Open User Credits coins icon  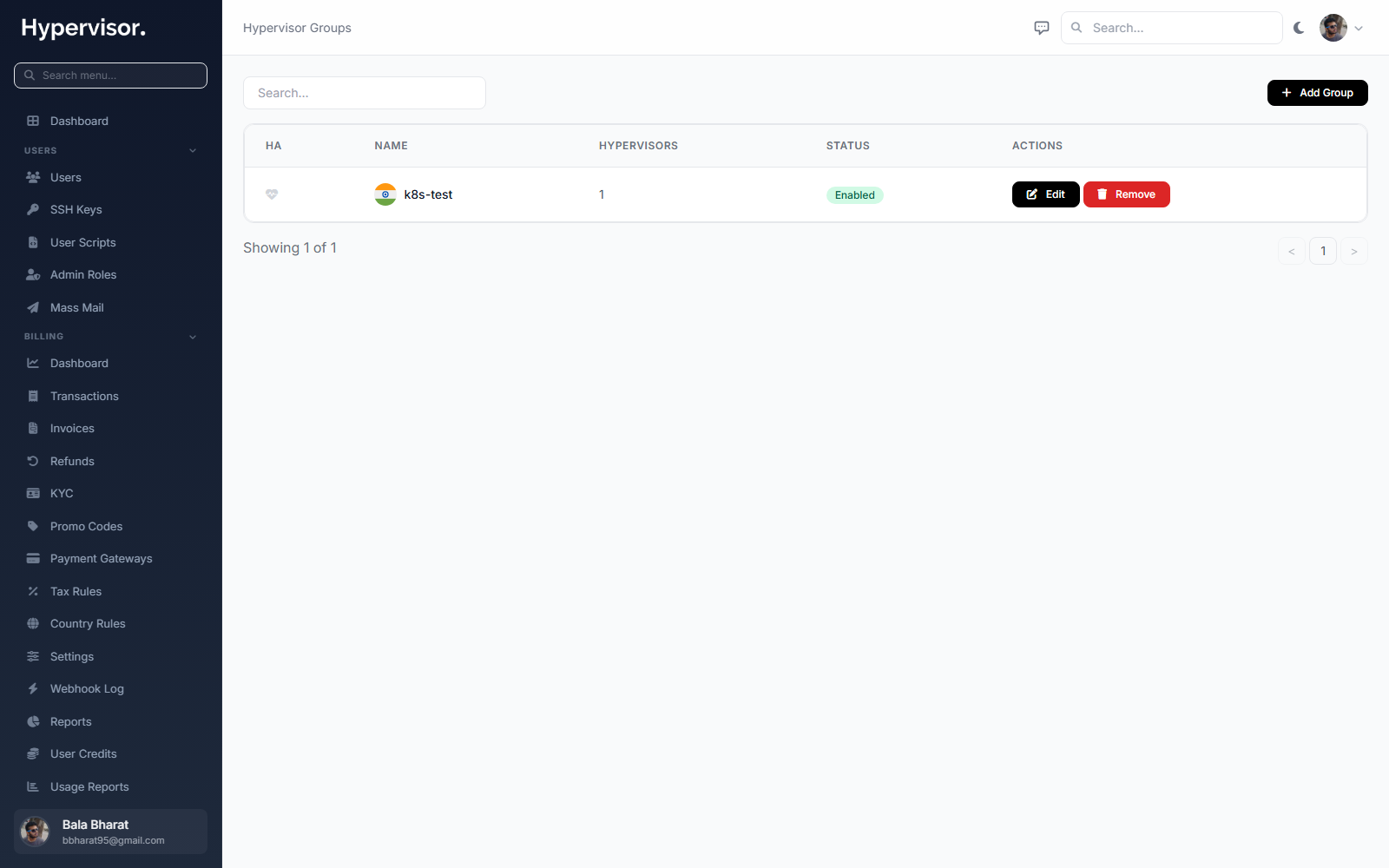(x=33, y=753)
